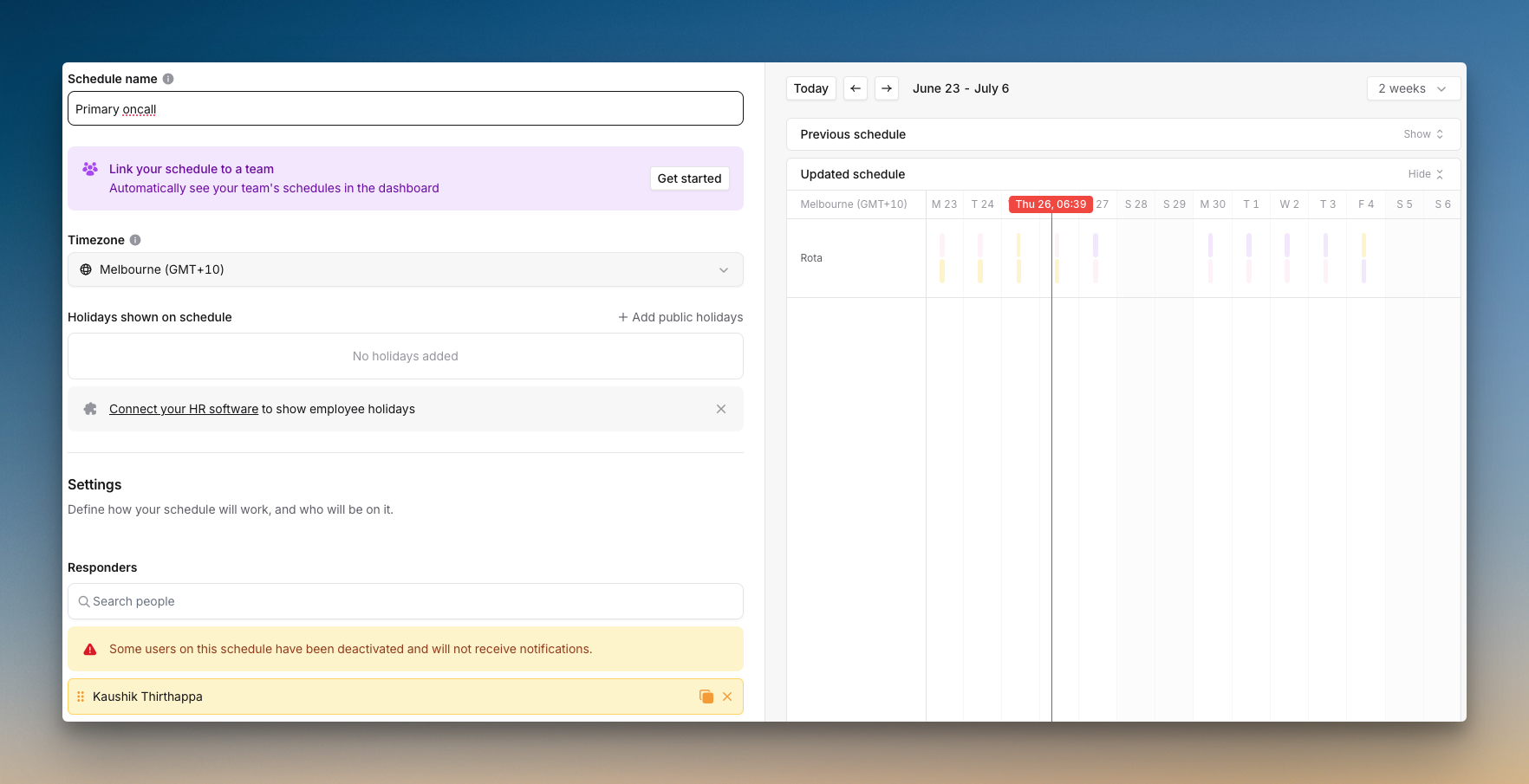The image size is (1529, 784).
Task: Duplicate Kaushik Thirthappa using the copy icon
Action: [706, 697]
